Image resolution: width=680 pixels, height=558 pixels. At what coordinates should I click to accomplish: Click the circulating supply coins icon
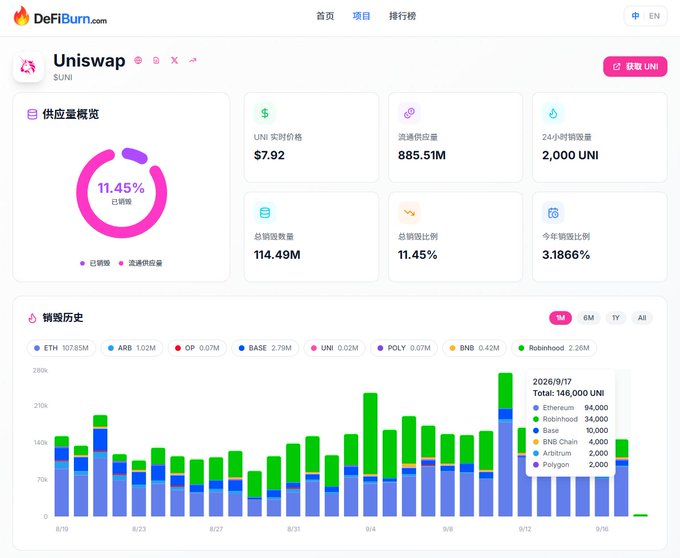click(x=409, y=113)
